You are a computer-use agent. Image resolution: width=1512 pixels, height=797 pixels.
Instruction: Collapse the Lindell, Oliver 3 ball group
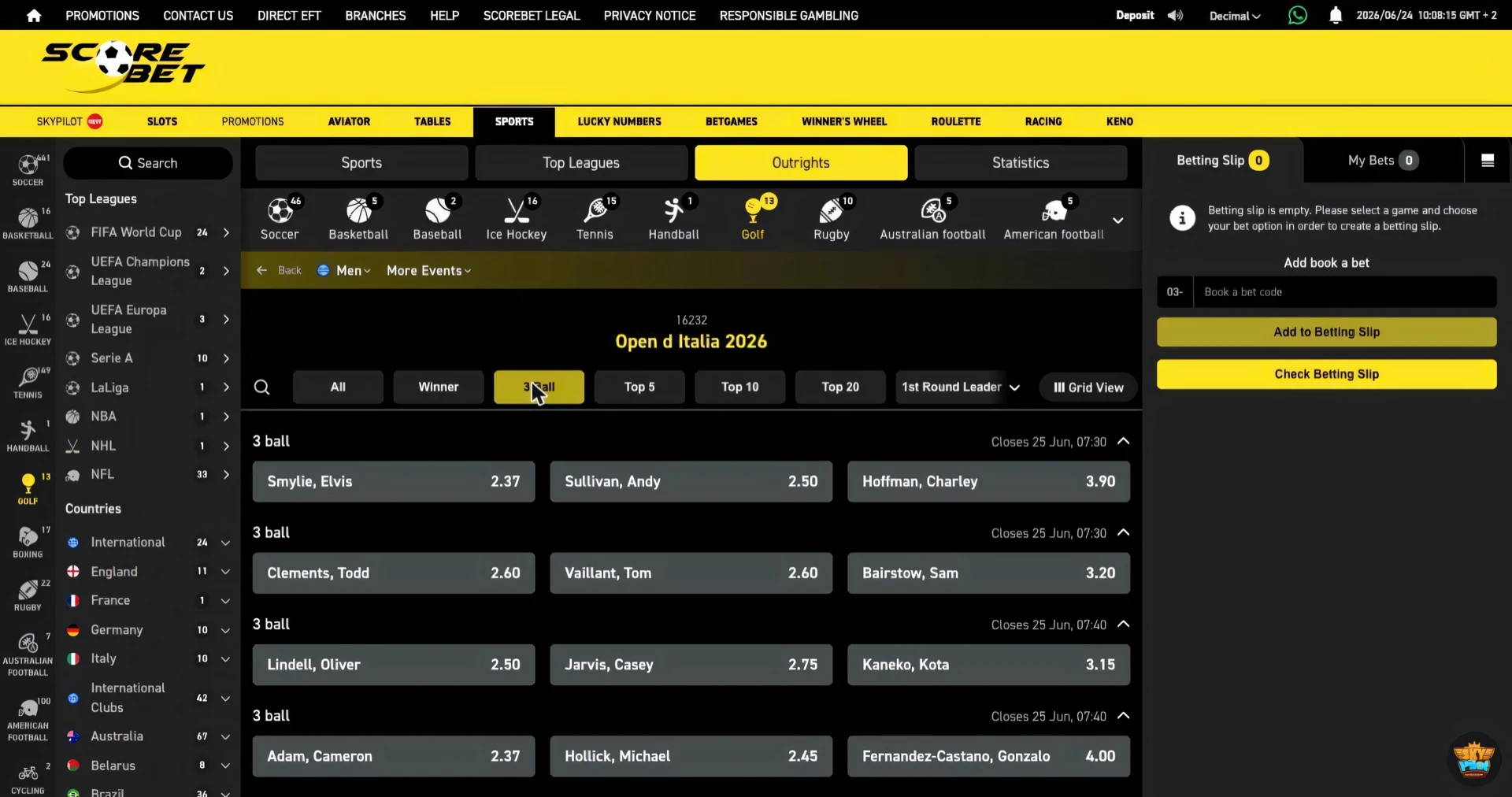click(1124, 624)
